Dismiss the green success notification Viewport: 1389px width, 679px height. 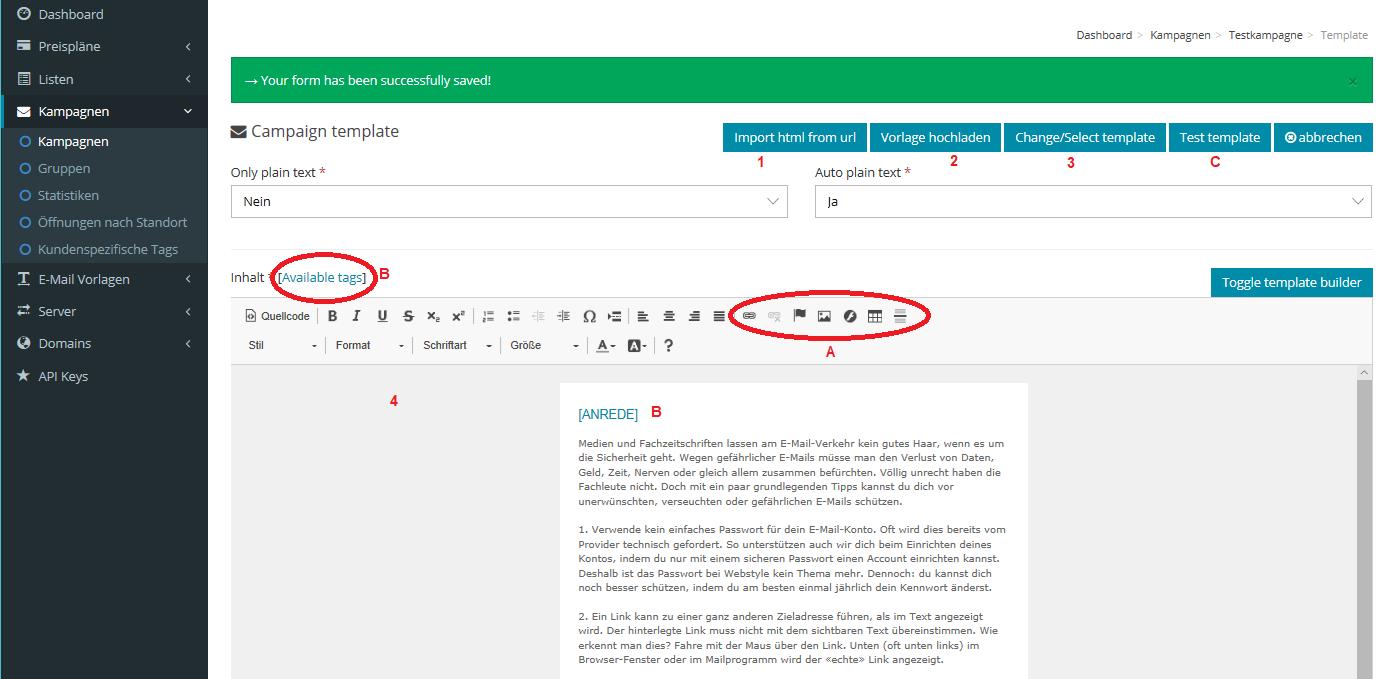(x=1352, y=81)
